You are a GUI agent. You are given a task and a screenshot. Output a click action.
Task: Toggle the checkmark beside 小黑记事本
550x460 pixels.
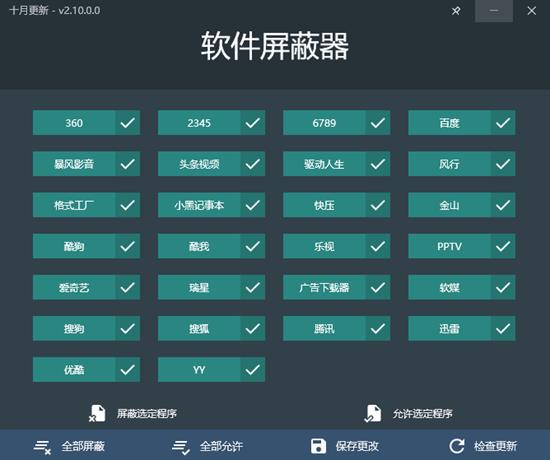click(x=253, y=205)
